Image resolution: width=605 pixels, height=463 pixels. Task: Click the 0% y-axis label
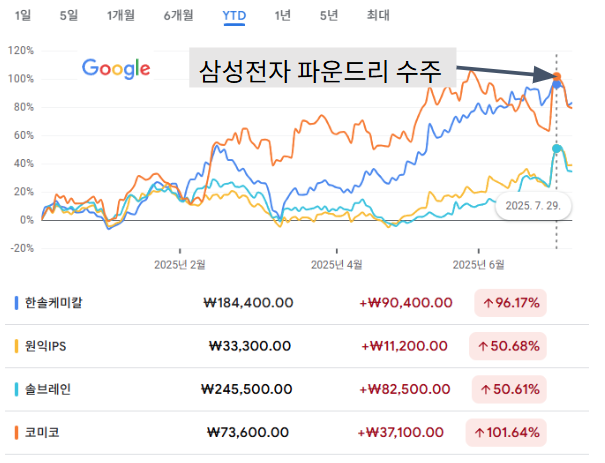point(27,220)
